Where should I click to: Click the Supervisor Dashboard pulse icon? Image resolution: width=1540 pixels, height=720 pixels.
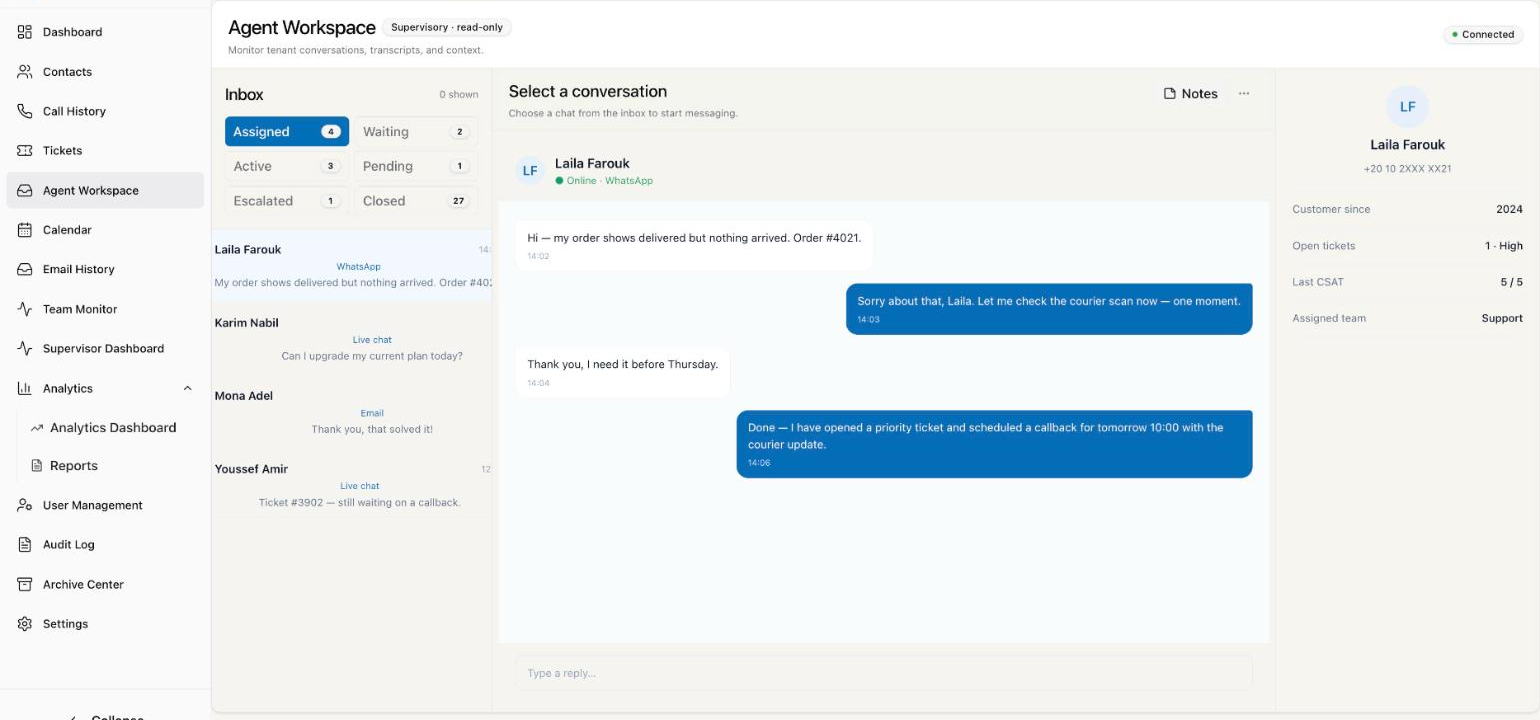(25, 348)
